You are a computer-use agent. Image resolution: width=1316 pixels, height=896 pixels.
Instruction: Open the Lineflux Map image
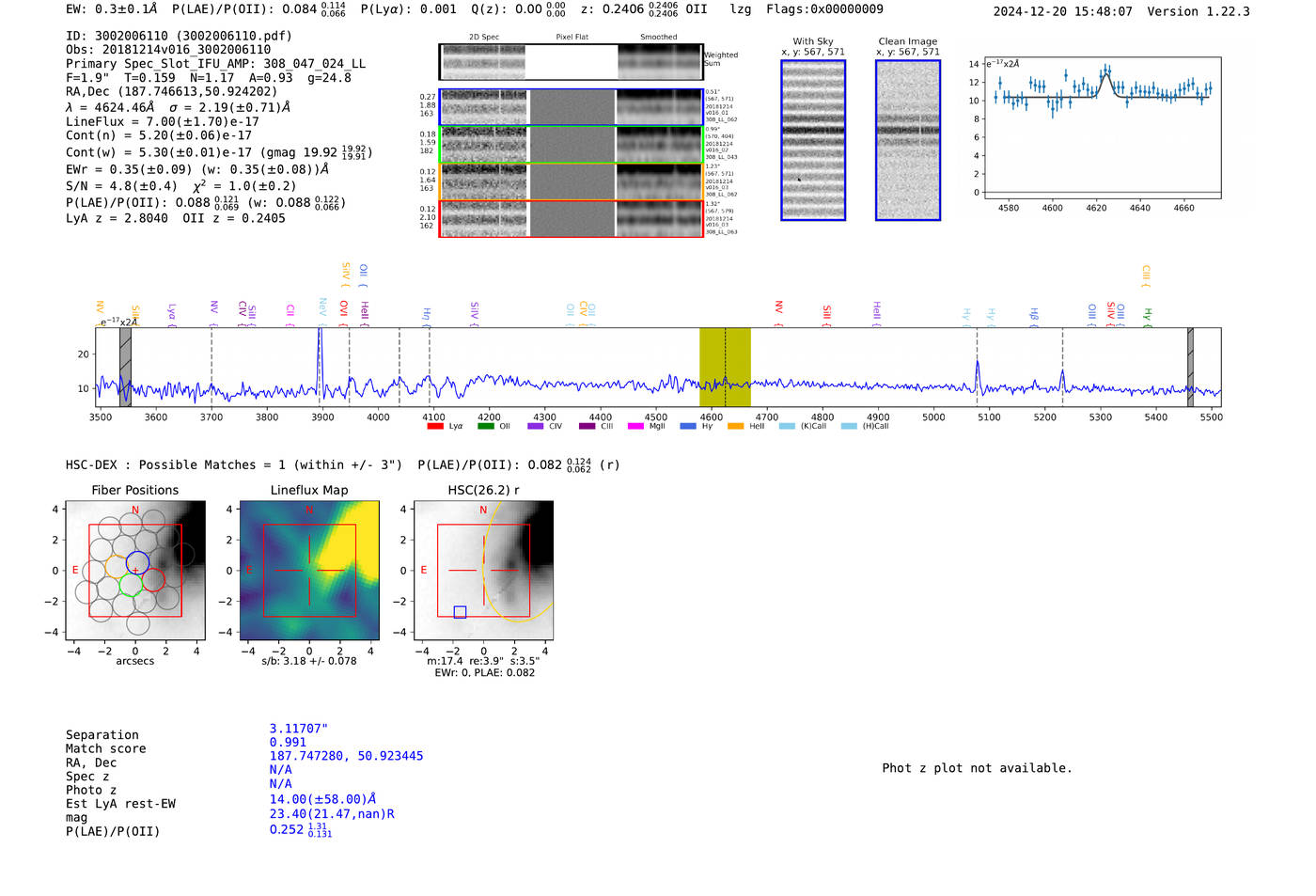[x=309, y=571]
